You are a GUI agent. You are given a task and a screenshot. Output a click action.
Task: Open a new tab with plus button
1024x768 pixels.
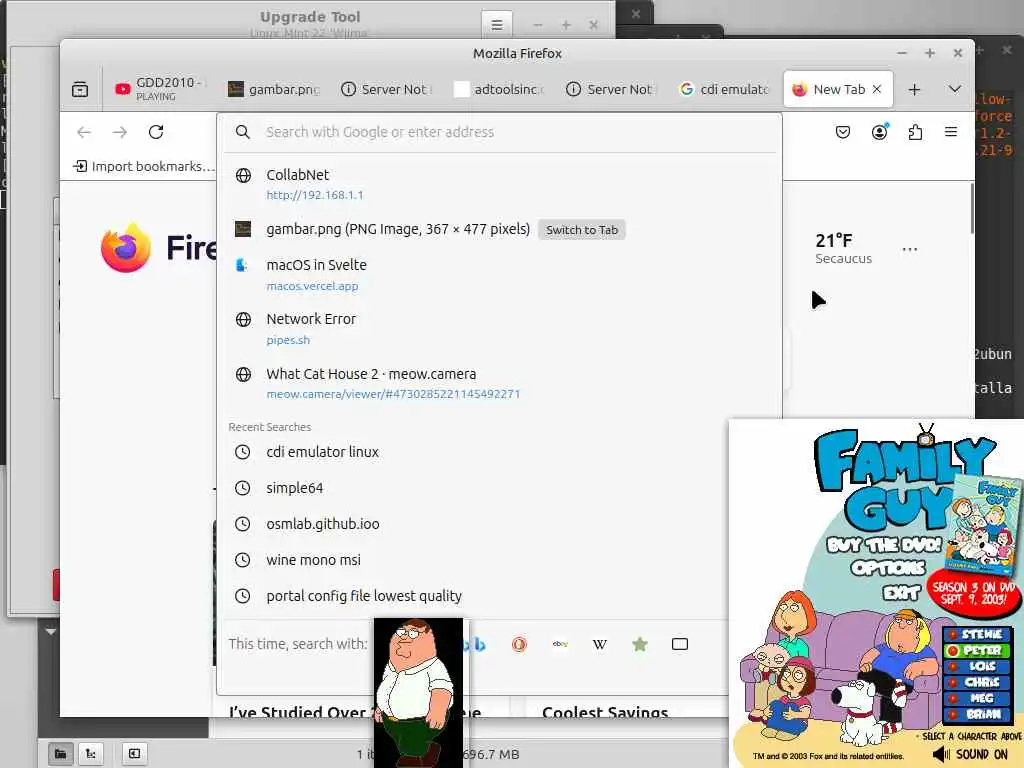coord(914,89)
